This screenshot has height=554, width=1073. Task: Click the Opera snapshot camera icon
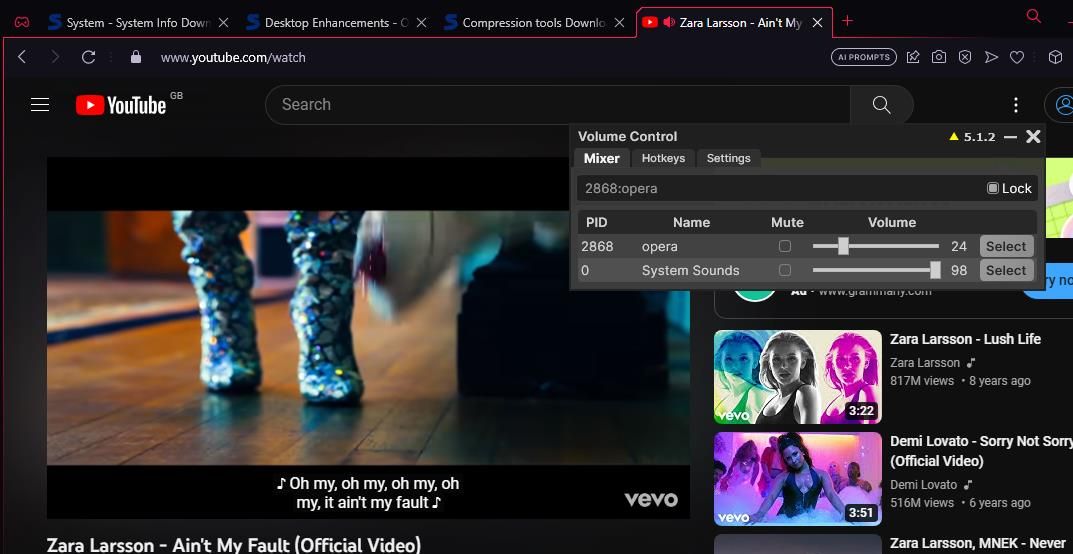pyautogui.click(x=939, y=57)
